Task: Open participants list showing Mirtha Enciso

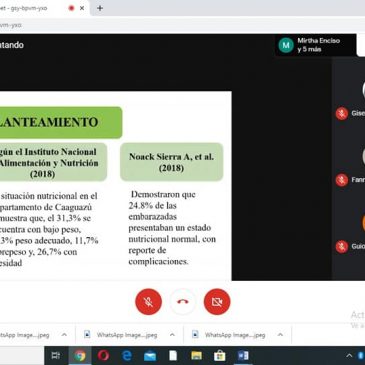Action: tap(315, 45)
